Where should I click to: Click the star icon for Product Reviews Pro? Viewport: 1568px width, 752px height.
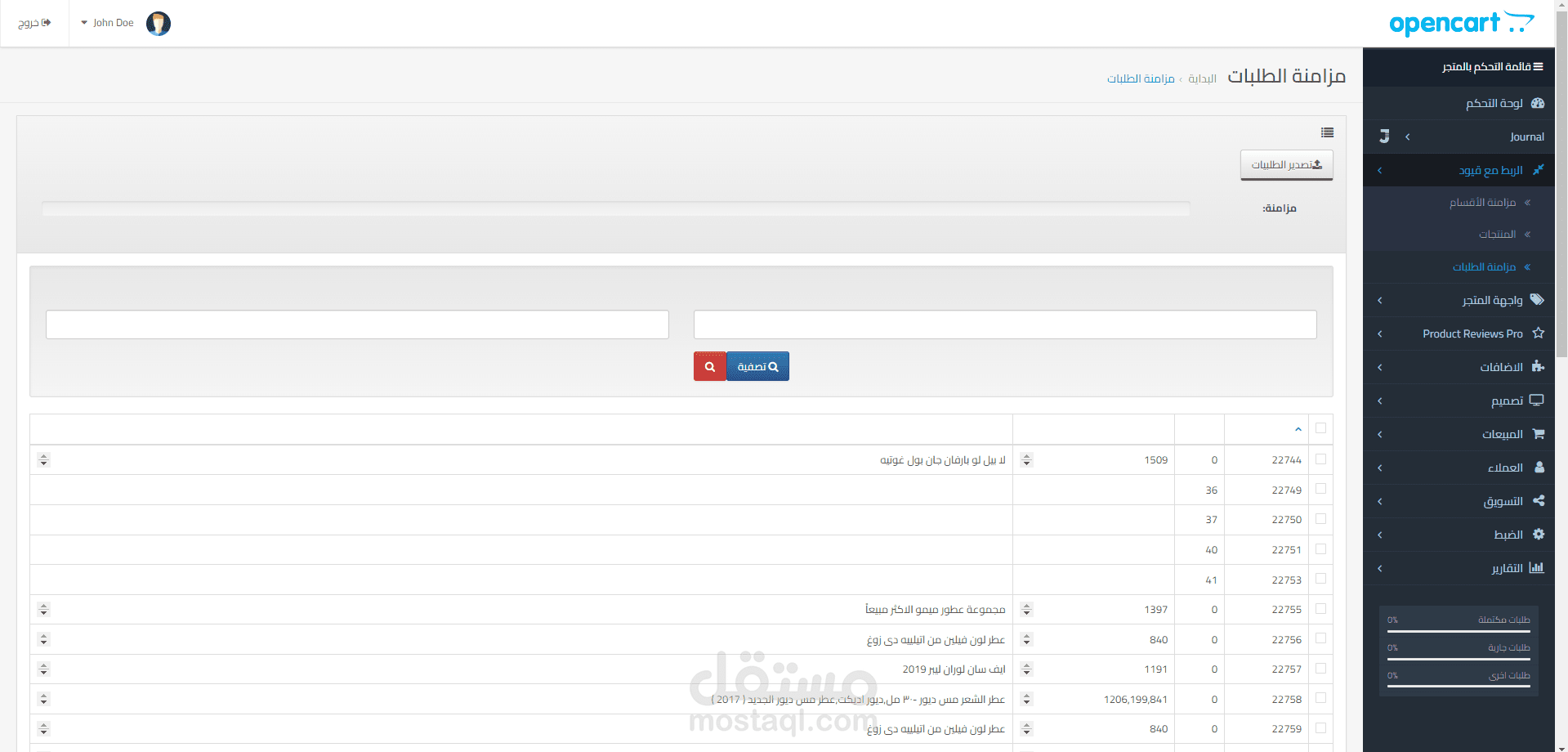pos(1538,333)
